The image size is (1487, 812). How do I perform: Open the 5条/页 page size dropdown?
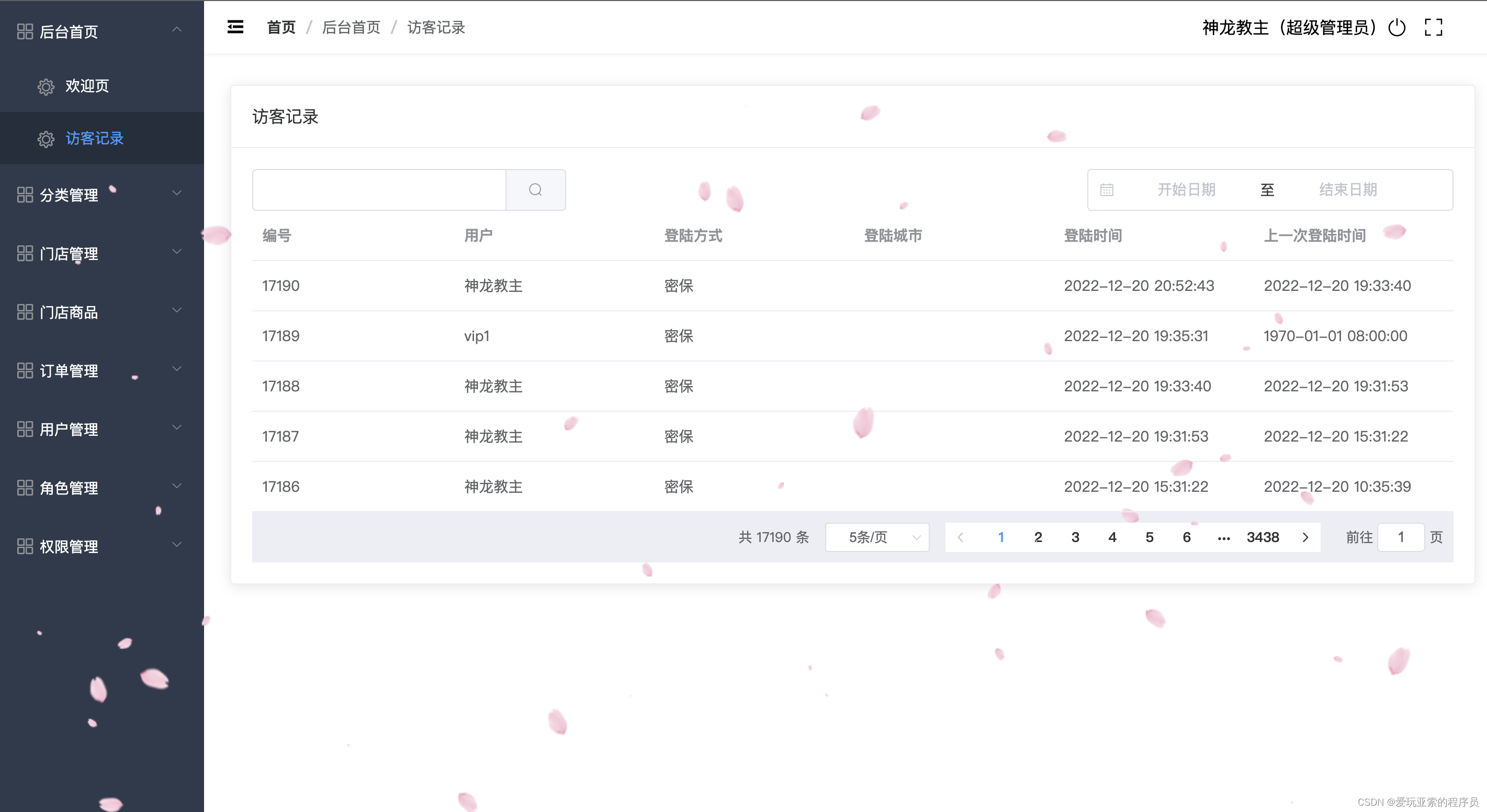pos(877,537)
